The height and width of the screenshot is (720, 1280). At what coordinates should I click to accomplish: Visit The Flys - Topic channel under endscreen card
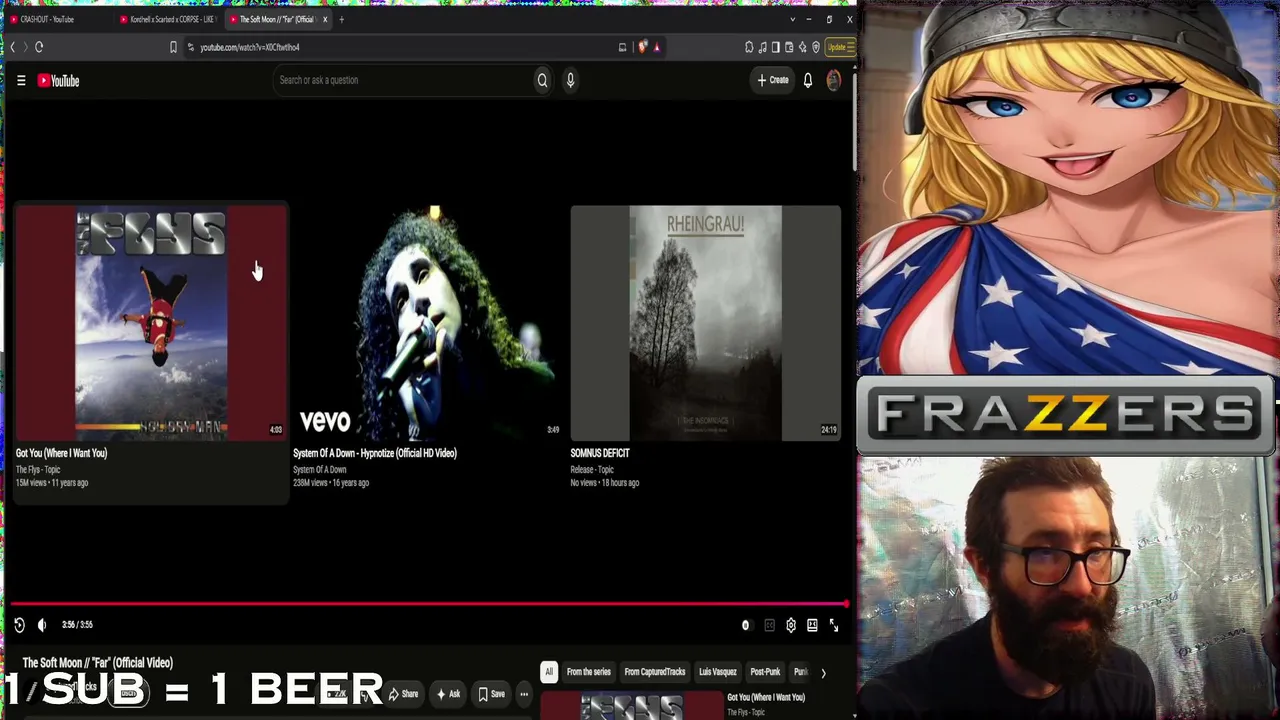point(38,470)
